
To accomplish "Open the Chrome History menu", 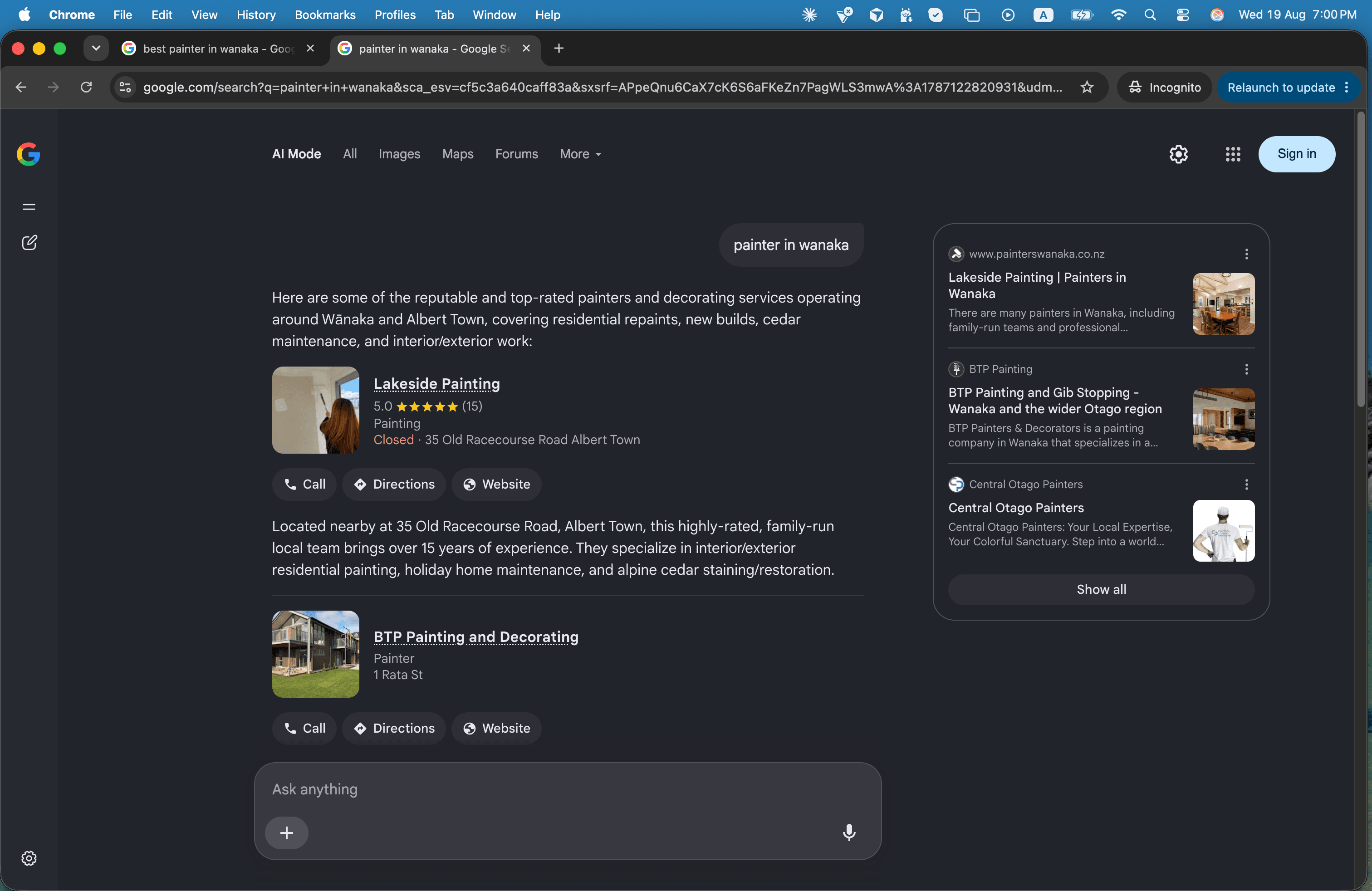I will click(x=256, y=15).
